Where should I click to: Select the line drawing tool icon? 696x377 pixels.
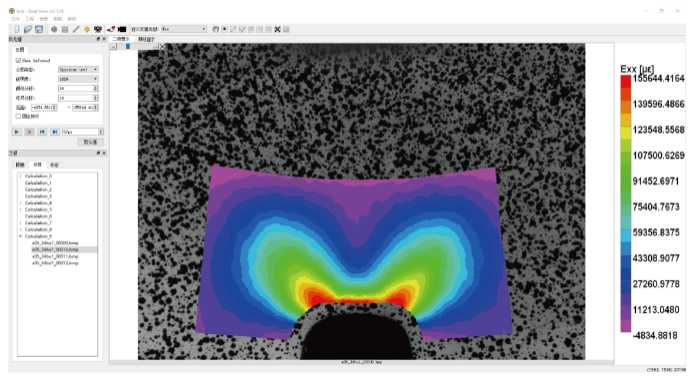click(x=76, y=29)
